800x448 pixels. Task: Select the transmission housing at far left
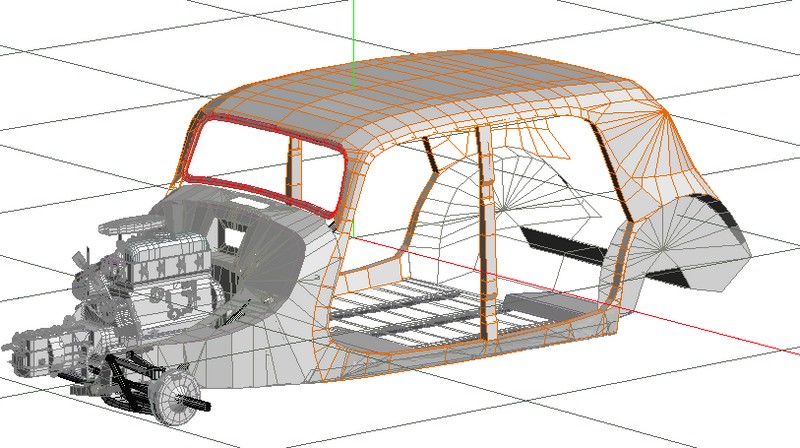click(x=30, y=352)
